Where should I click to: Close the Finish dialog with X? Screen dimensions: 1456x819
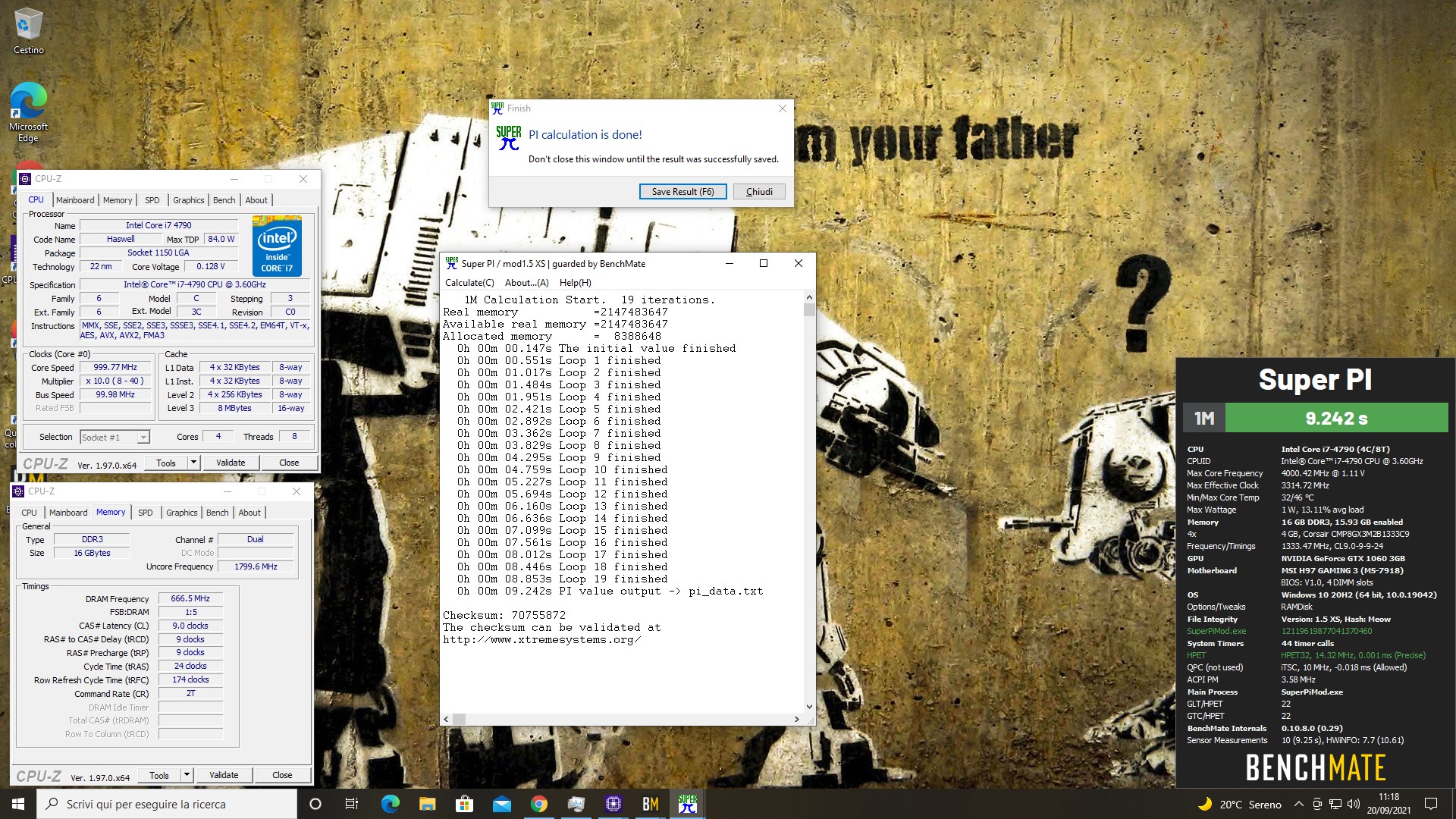(x=782, y=108)
